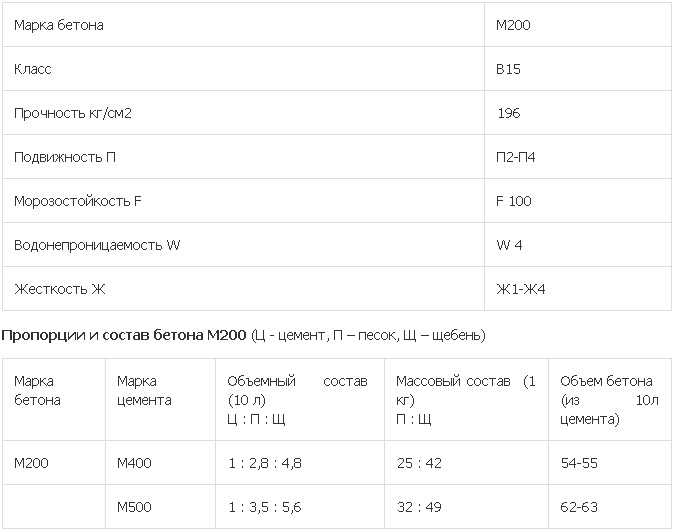Click the "Прочность кг/см2" label
Viewport: 675px width, 532px height.
coord(73,113)
